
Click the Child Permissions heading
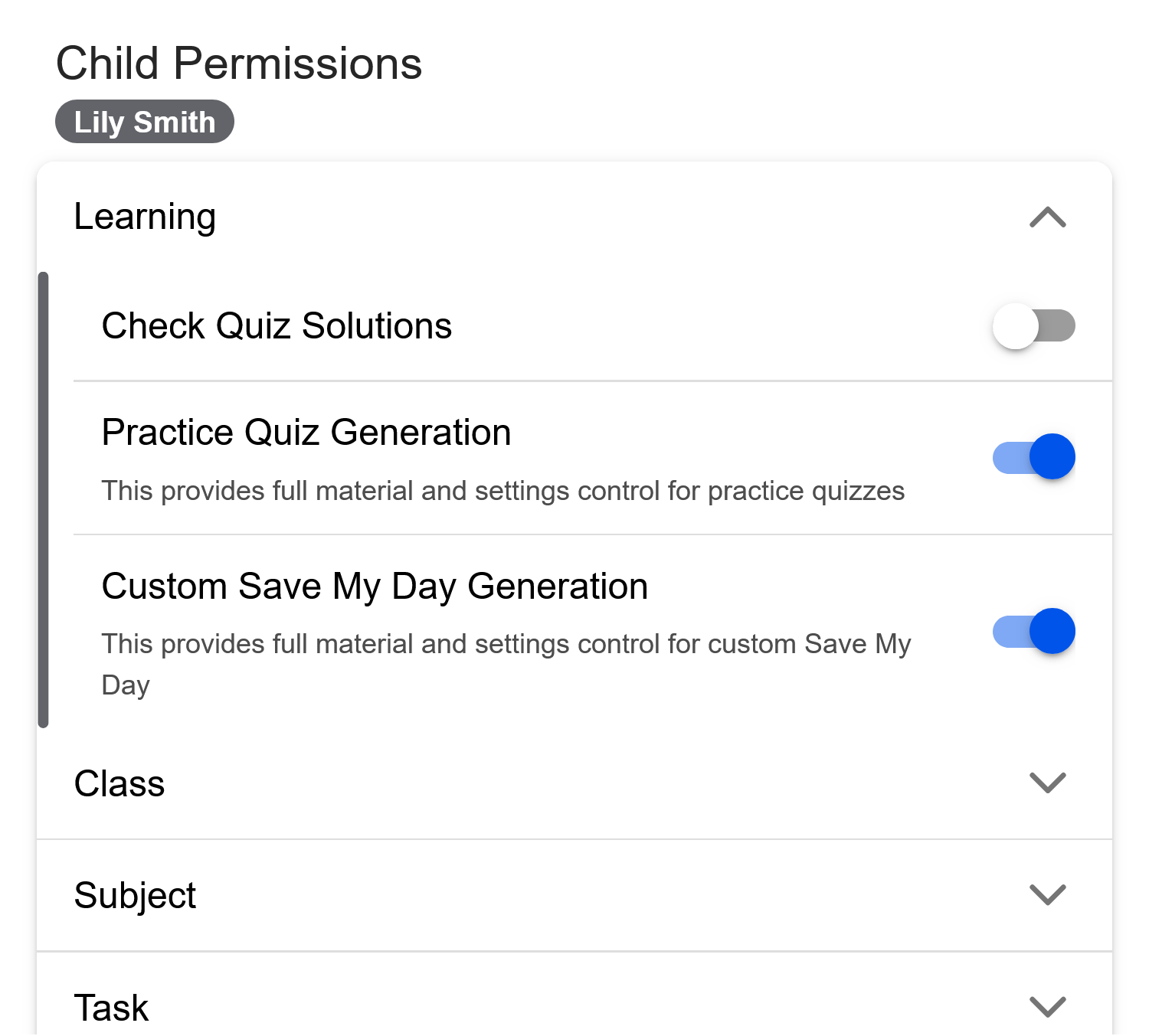239,63
